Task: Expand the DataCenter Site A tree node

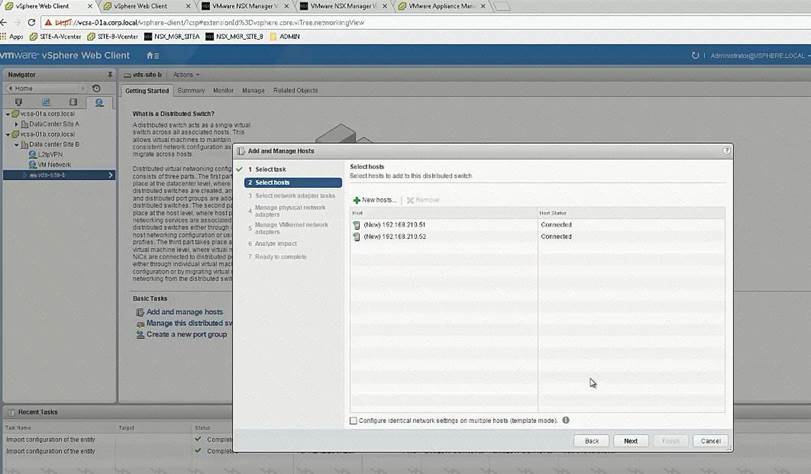Action: tap(14, 124)
